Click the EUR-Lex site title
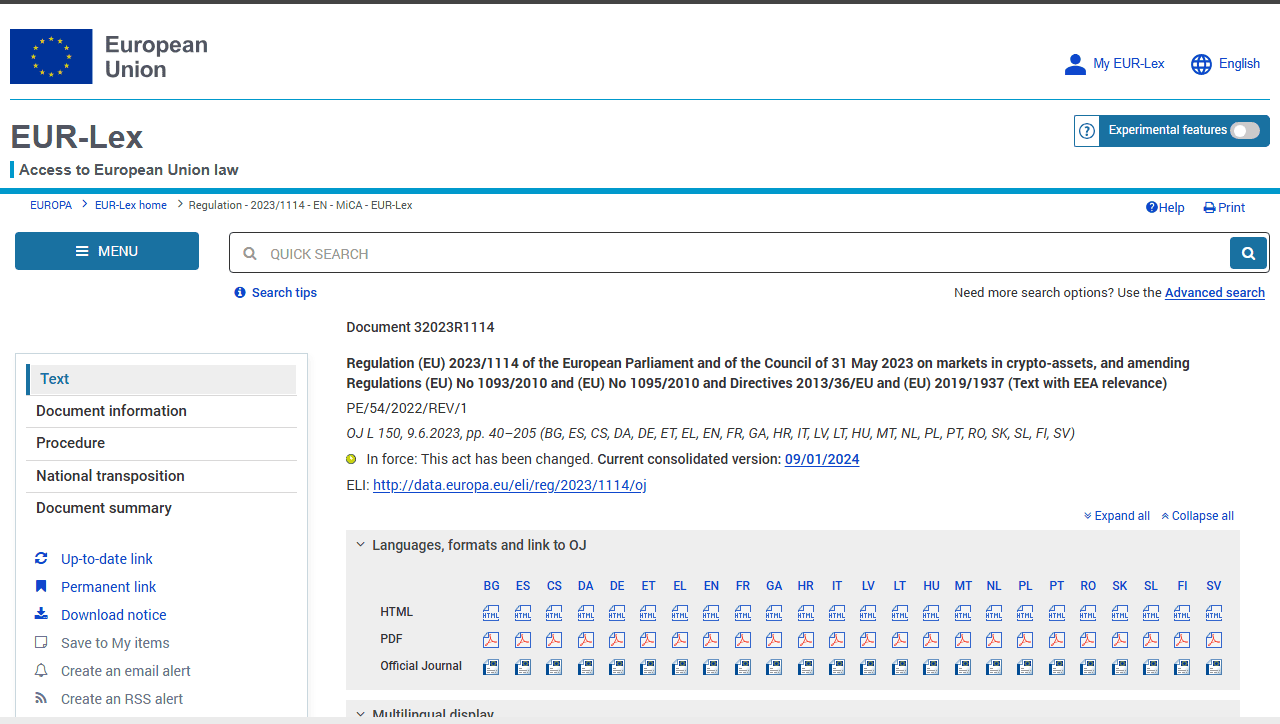 [77, 137]
